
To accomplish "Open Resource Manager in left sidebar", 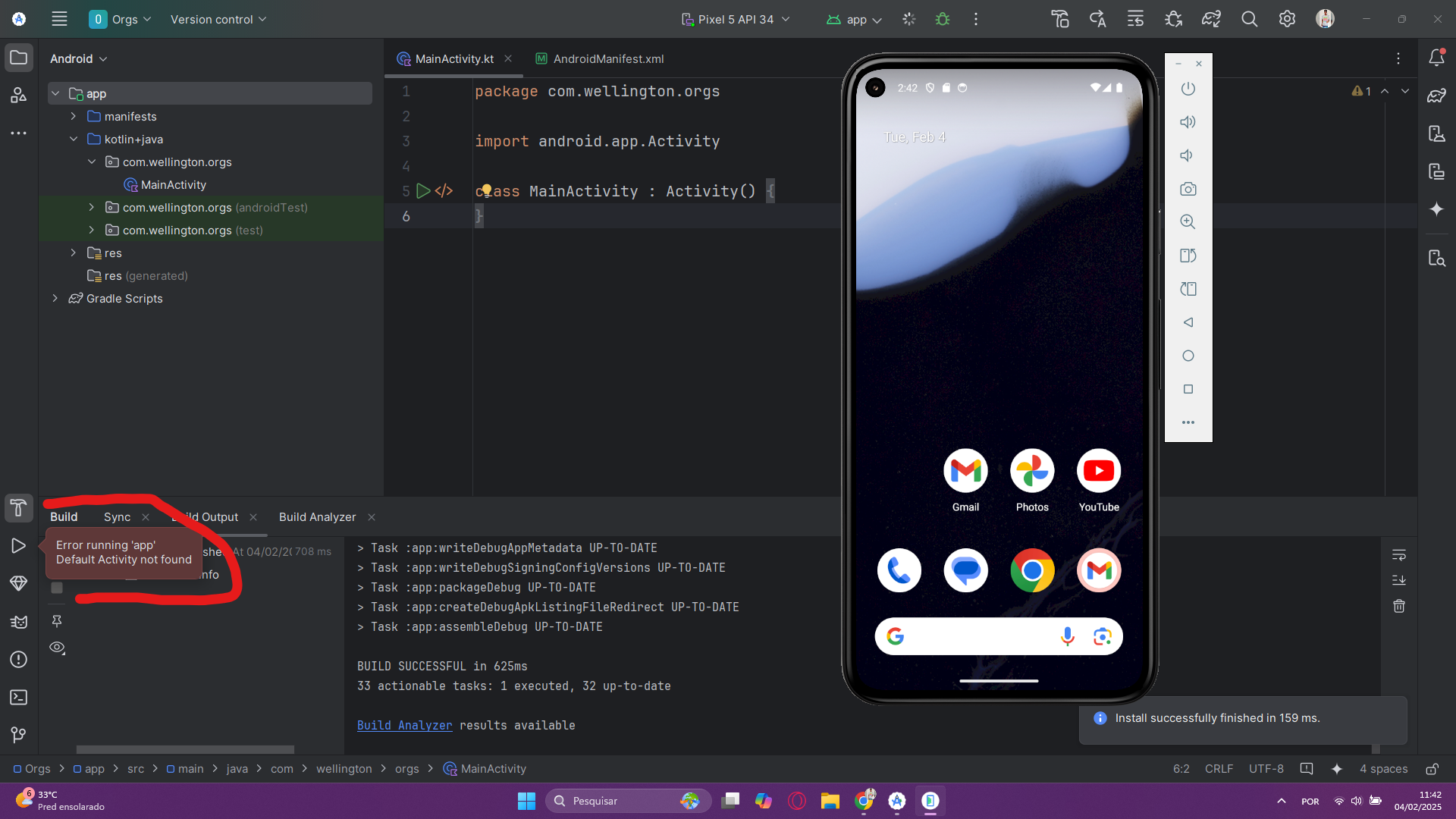I will tap(19, 96).
